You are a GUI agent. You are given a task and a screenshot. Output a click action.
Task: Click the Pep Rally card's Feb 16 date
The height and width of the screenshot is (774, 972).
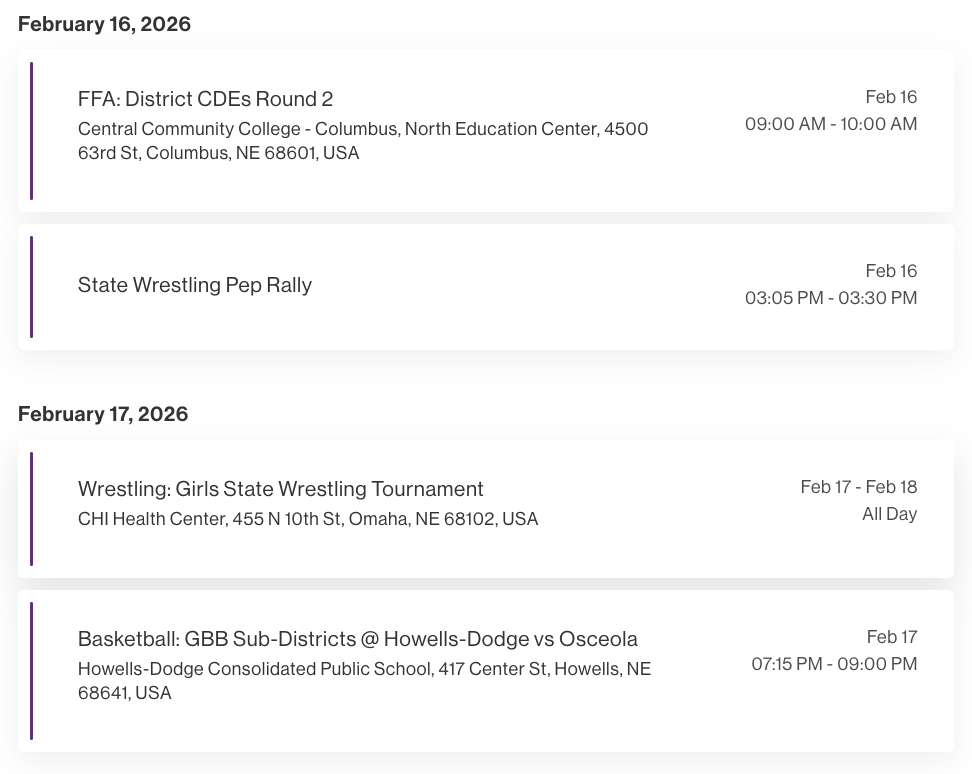point(891,271)
